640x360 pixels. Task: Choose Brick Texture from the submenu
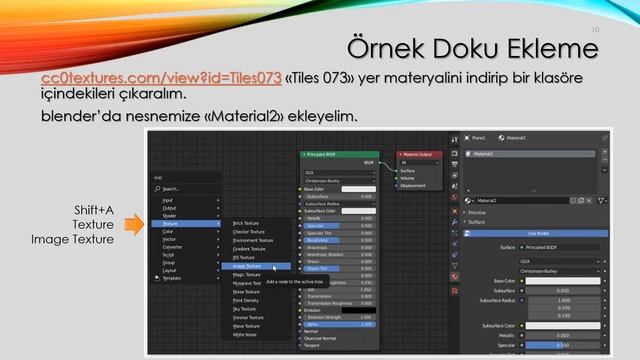[256, 223]
